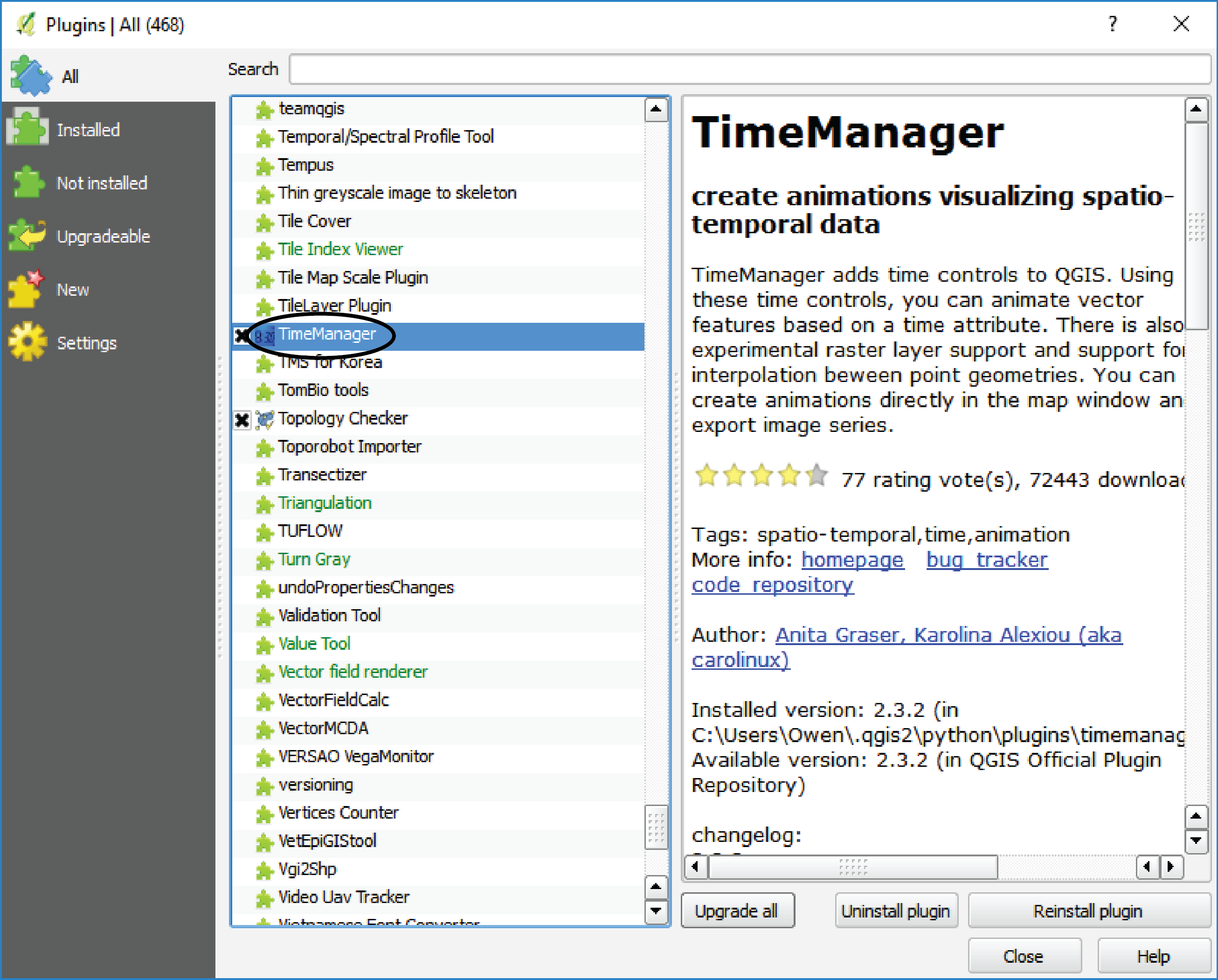Click the Triangulation plugin icon
The image size is (1218, 980).
coord(264,504)
